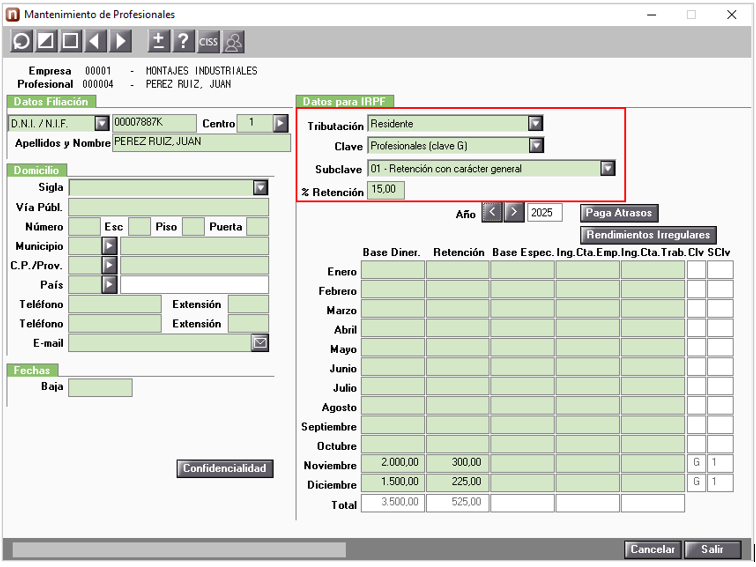Click Noviembre Base Diner. cell 2.000,00
Screen dimensions: 756x567
point(393,463)
